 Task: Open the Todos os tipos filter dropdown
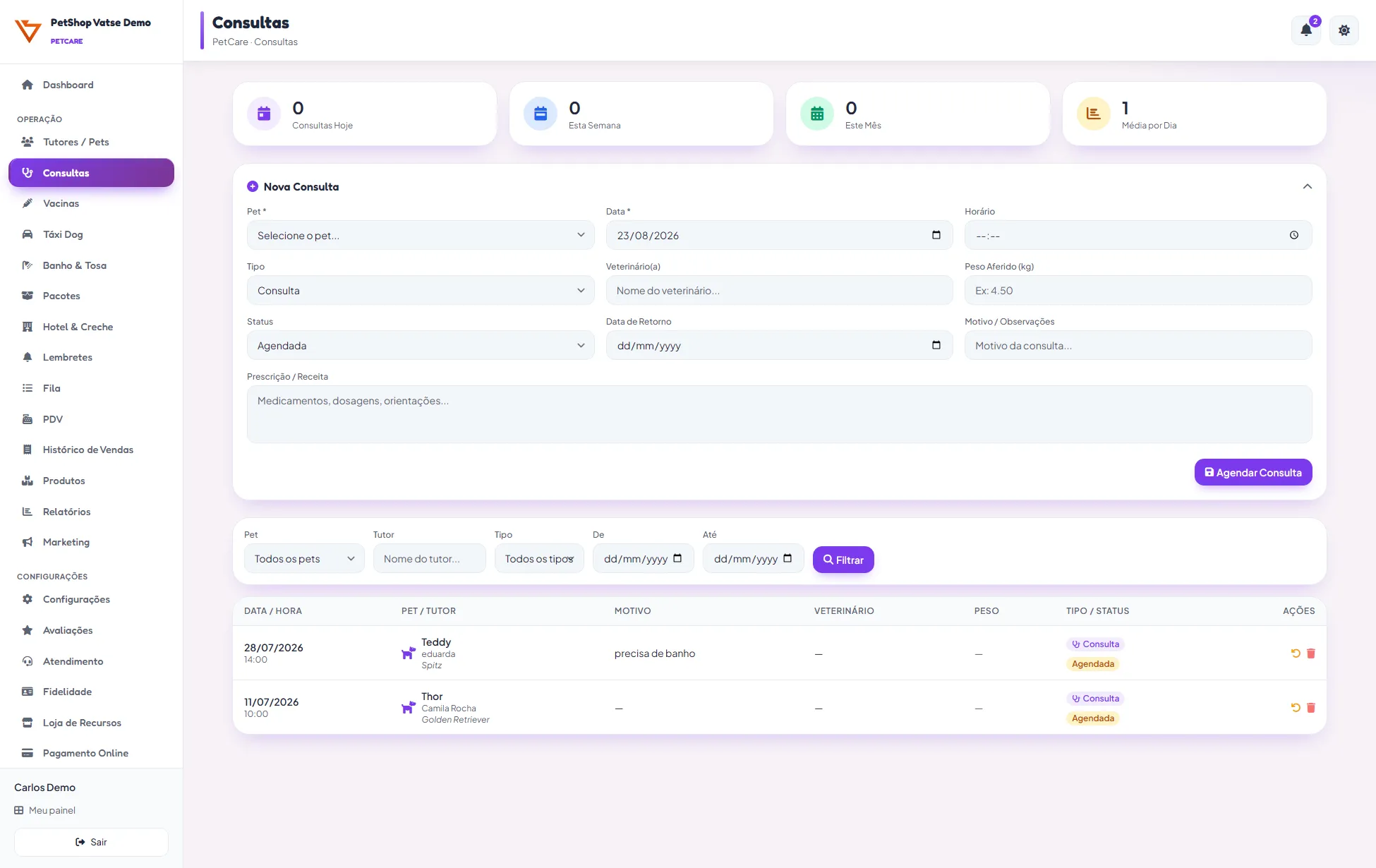[x=539, y=558]
